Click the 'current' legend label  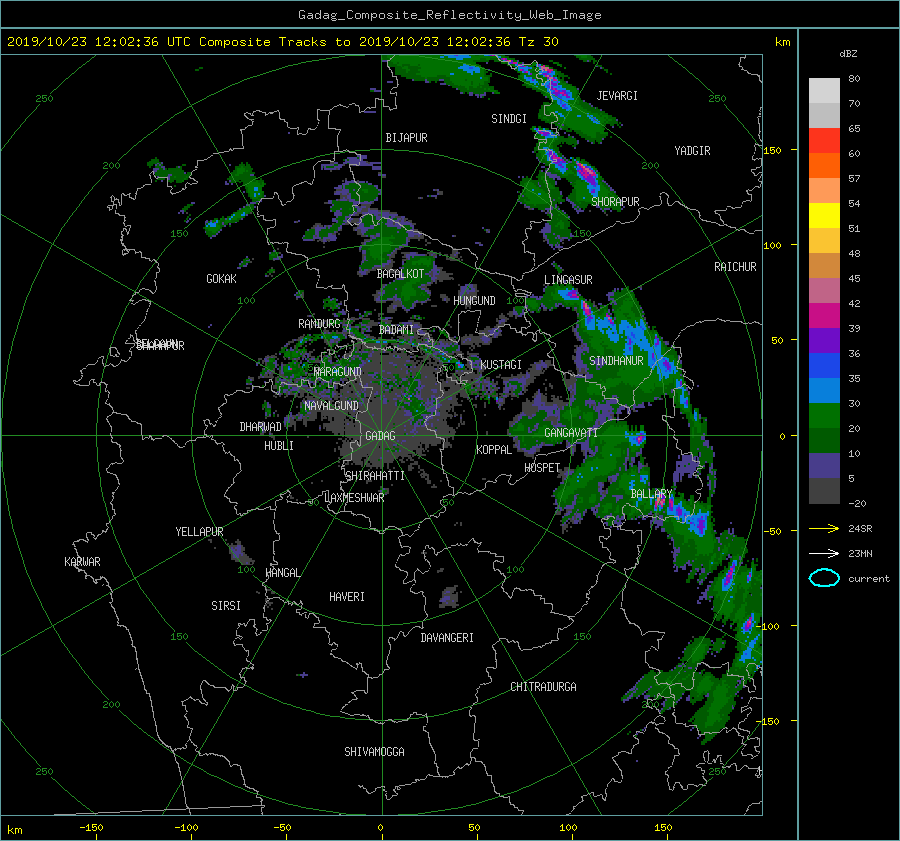[x=869, y=579]
